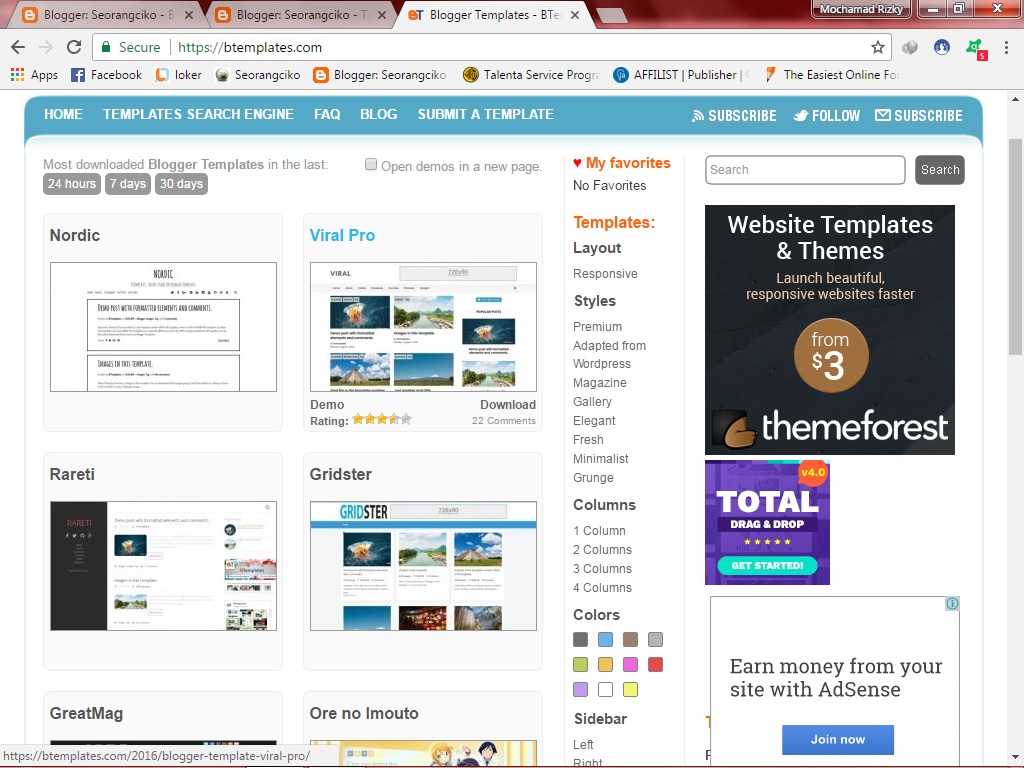The height and width of the screenshot is (768, 1024).
Task: Switch to the second Blogger Seorangciko tab
Action: tap(297, 15)
